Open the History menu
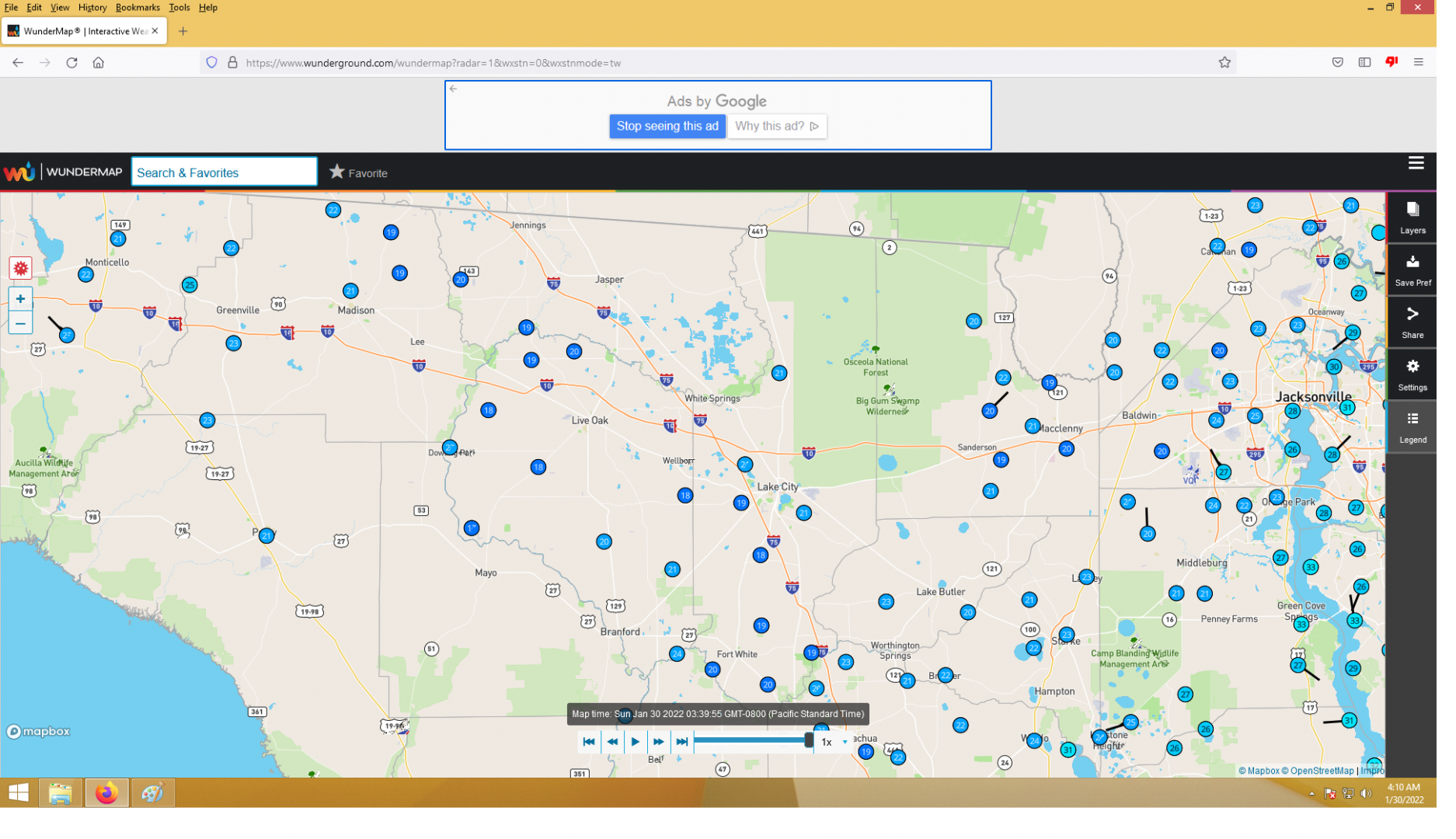Viewport: 1456px width, 839px height. point(93,8)
